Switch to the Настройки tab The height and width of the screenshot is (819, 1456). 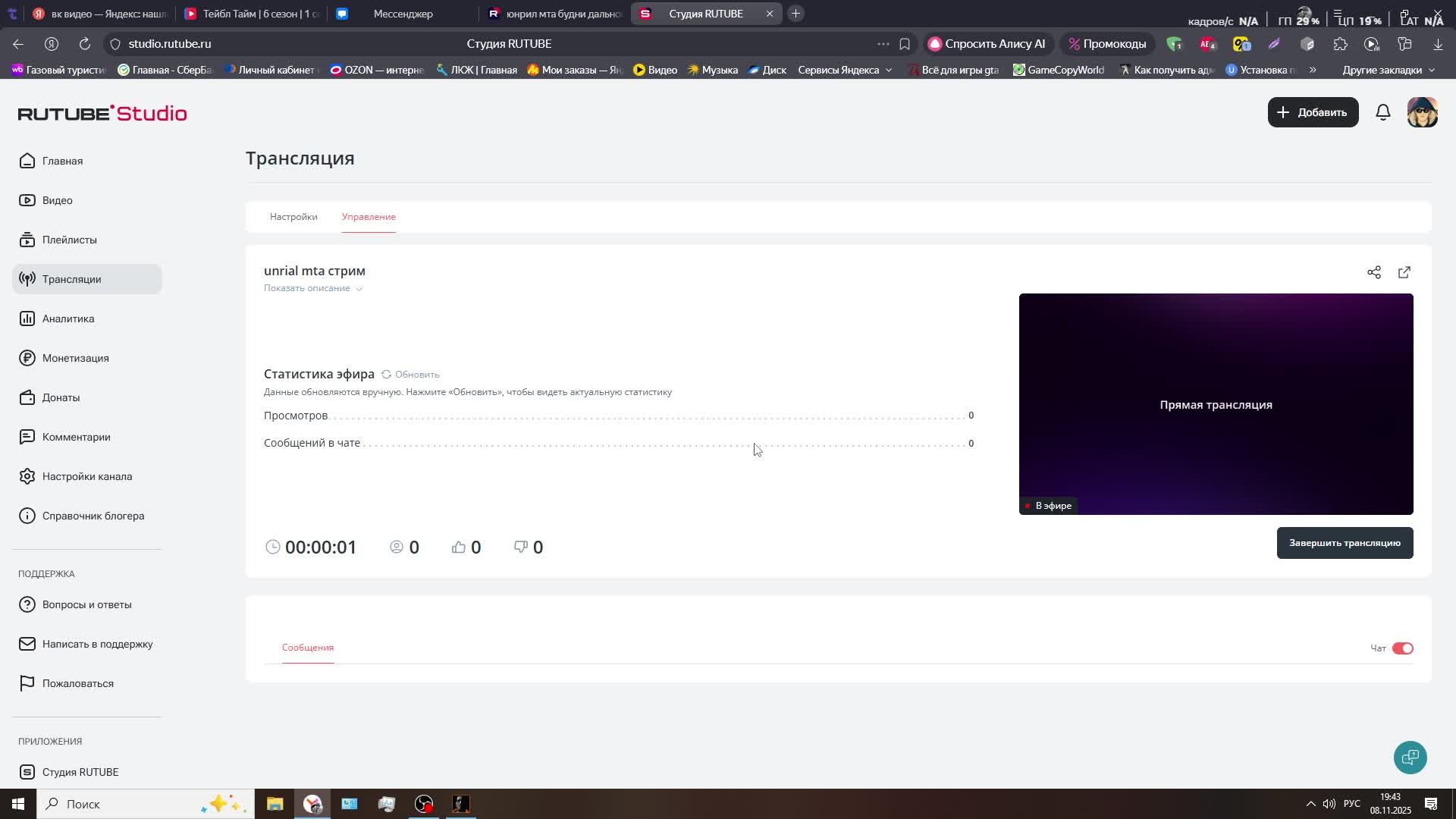[293, 217]
